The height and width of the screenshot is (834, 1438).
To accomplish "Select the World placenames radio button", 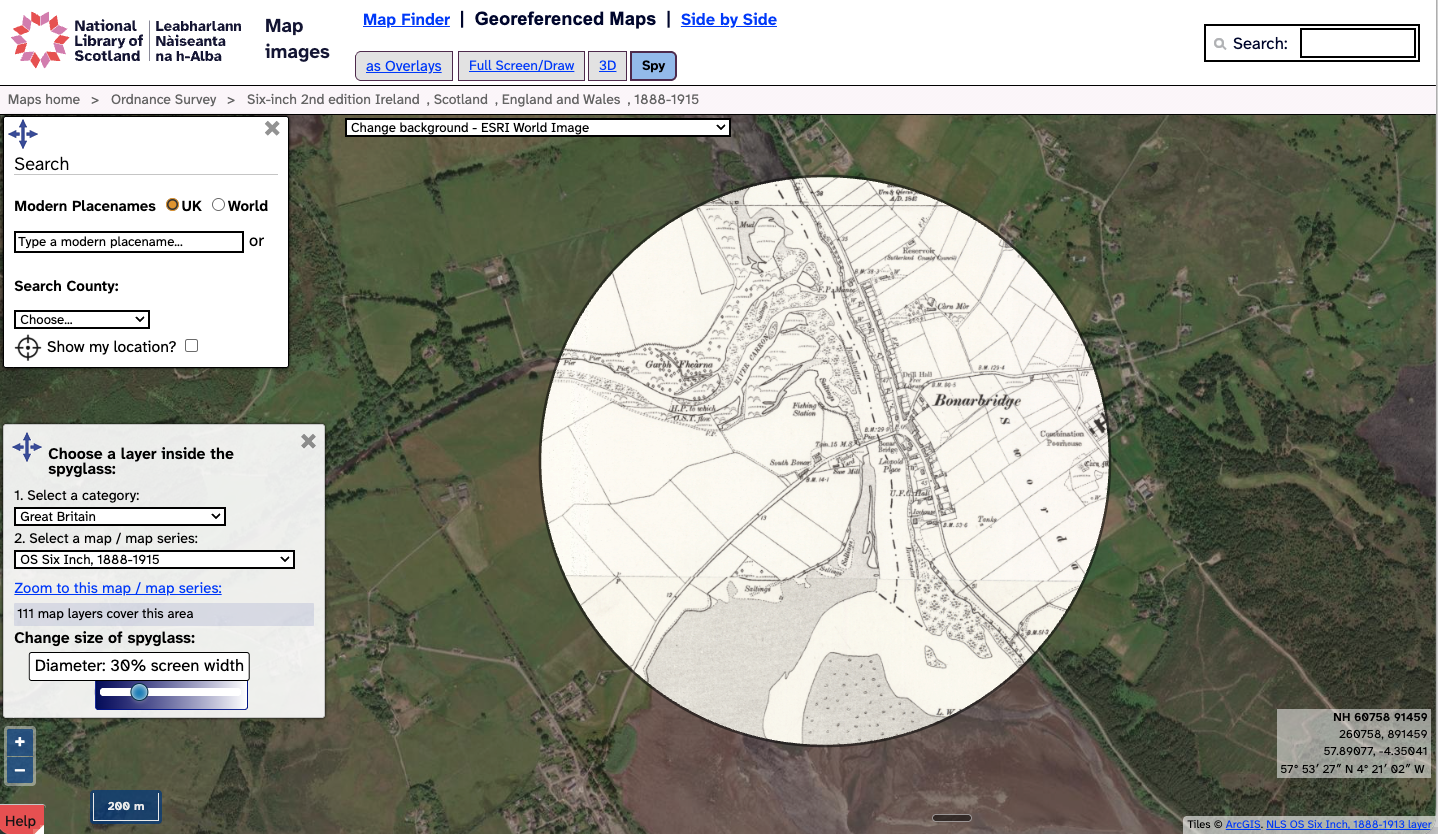I will point(218,205).
